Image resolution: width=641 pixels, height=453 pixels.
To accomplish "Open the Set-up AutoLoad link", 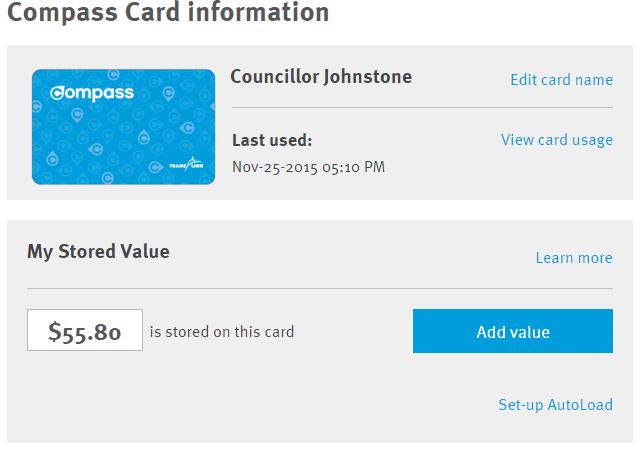I will 555,405.
